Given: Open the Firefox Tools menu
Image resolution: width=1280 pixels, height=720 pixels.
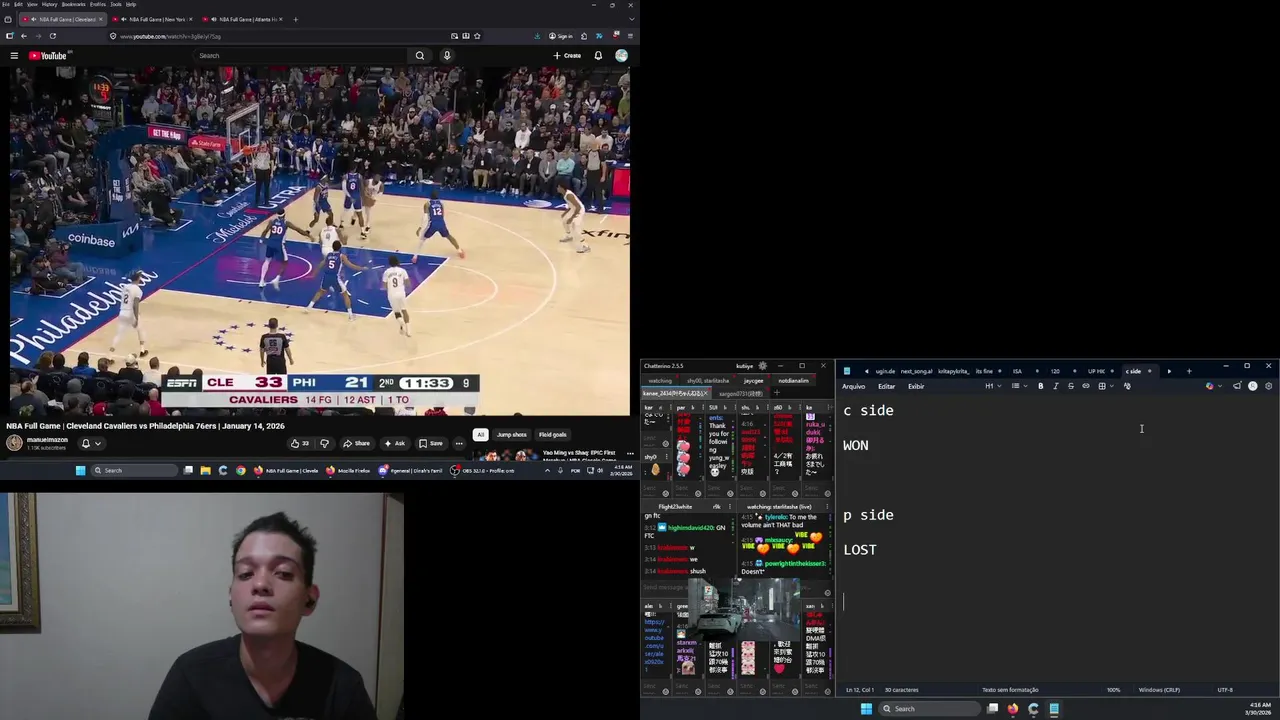Looking at the screenshot, I should 116,4.
